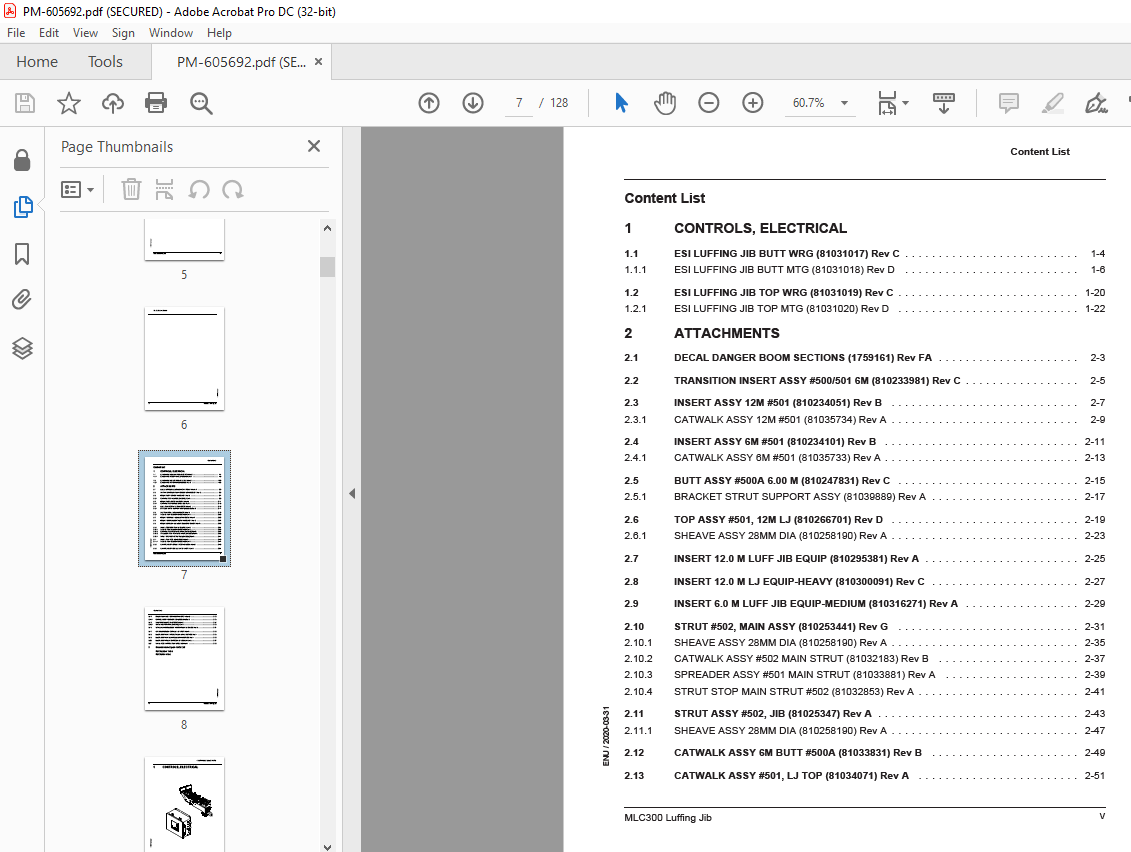Upload file to cloud icon
The height and width of the screenshot is (852, 1131).
point(113,103)
